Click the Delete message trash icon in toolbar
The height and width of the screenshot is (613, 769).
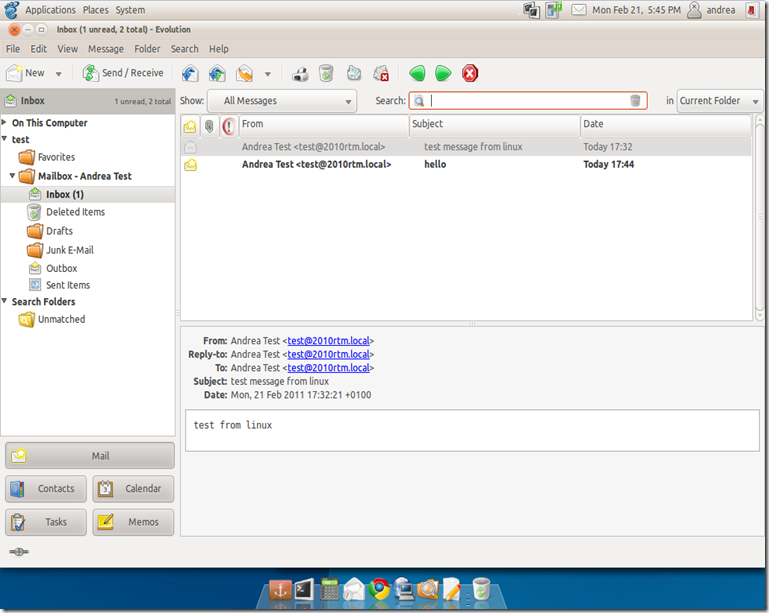327,74
